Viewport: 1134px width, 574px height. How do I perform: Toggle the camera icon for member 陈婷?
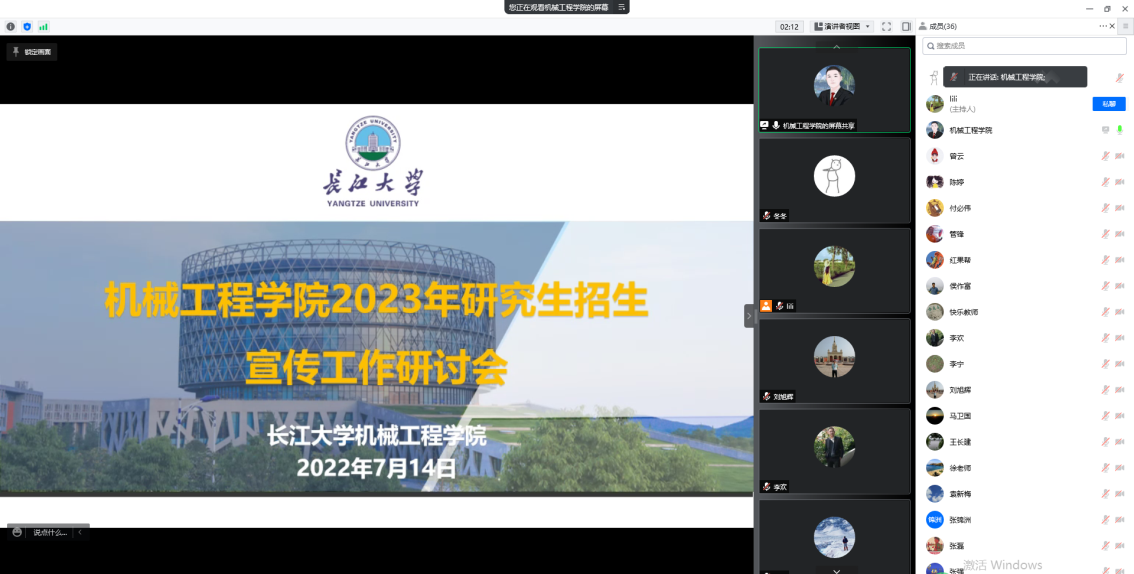click(1119, 182)
